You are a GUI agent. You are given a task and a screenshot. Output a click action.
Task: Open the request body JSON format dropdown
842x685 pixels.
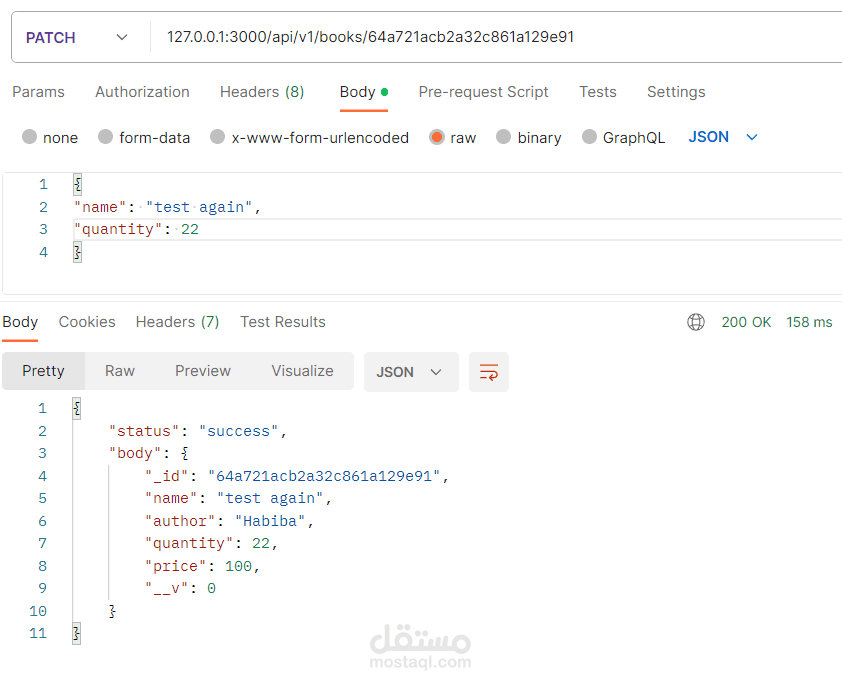tap(723, 137)
